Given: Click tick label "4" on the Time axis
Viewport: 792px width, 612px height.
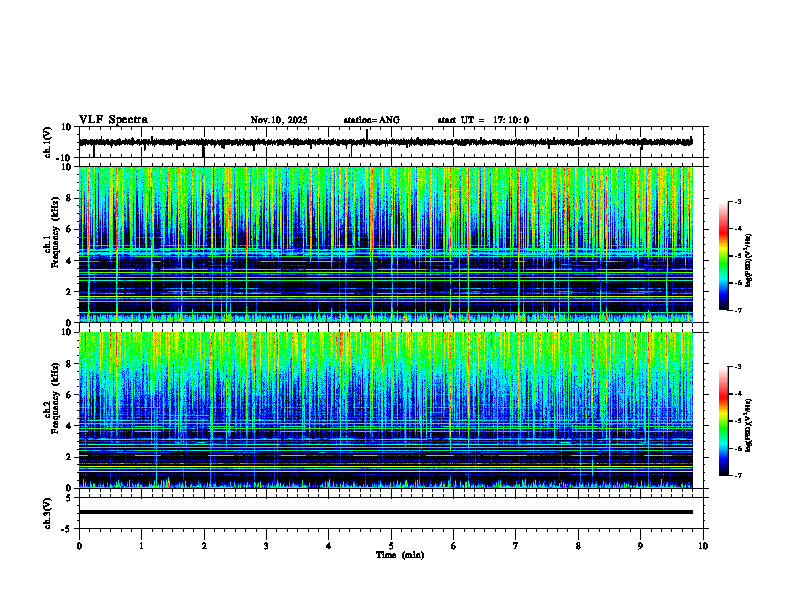Looking at the screenshot, I should point(329,546).
